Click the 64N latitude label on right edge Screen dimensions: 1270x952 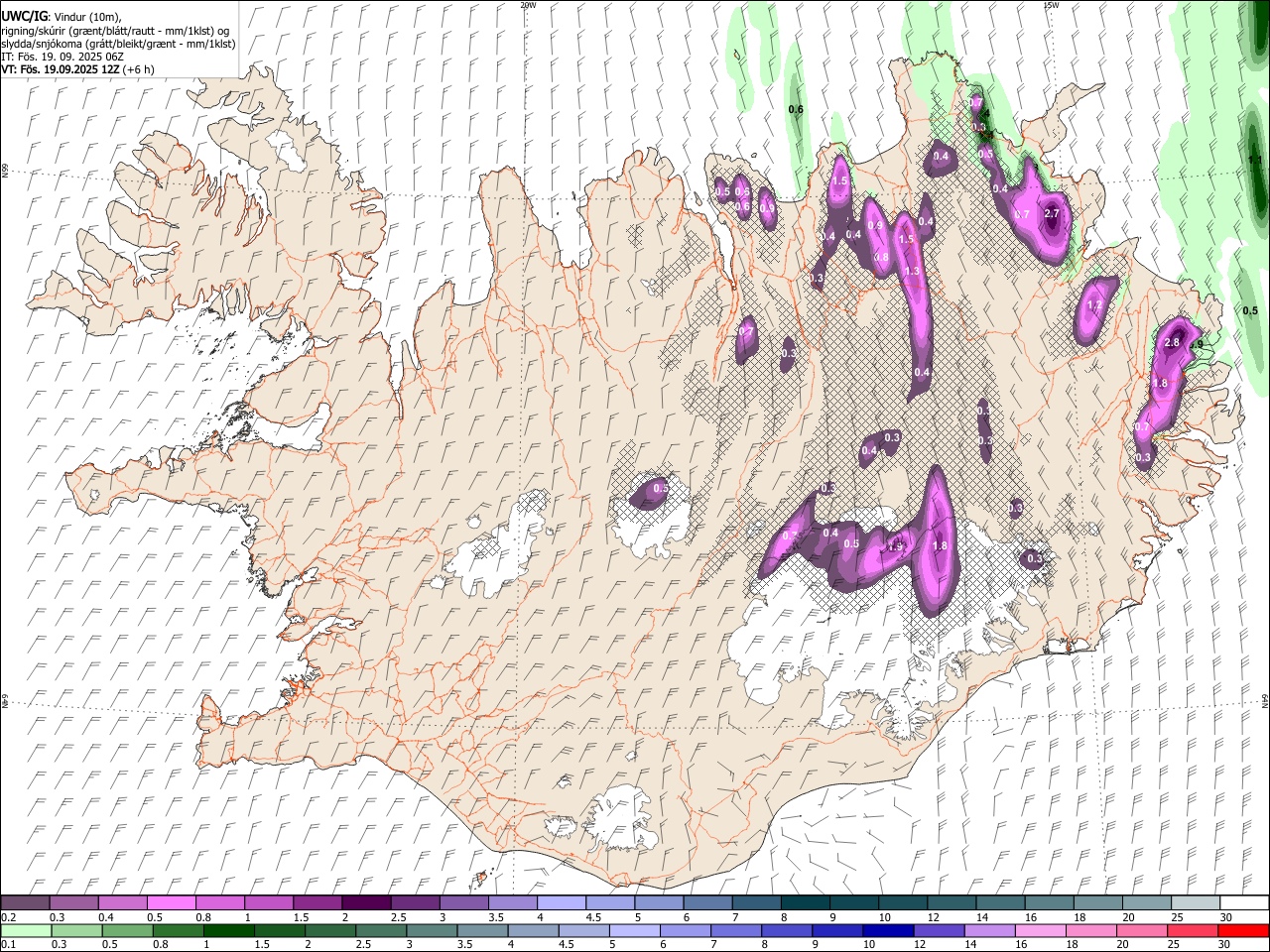pyautogui.click(x=1265, y=700)
